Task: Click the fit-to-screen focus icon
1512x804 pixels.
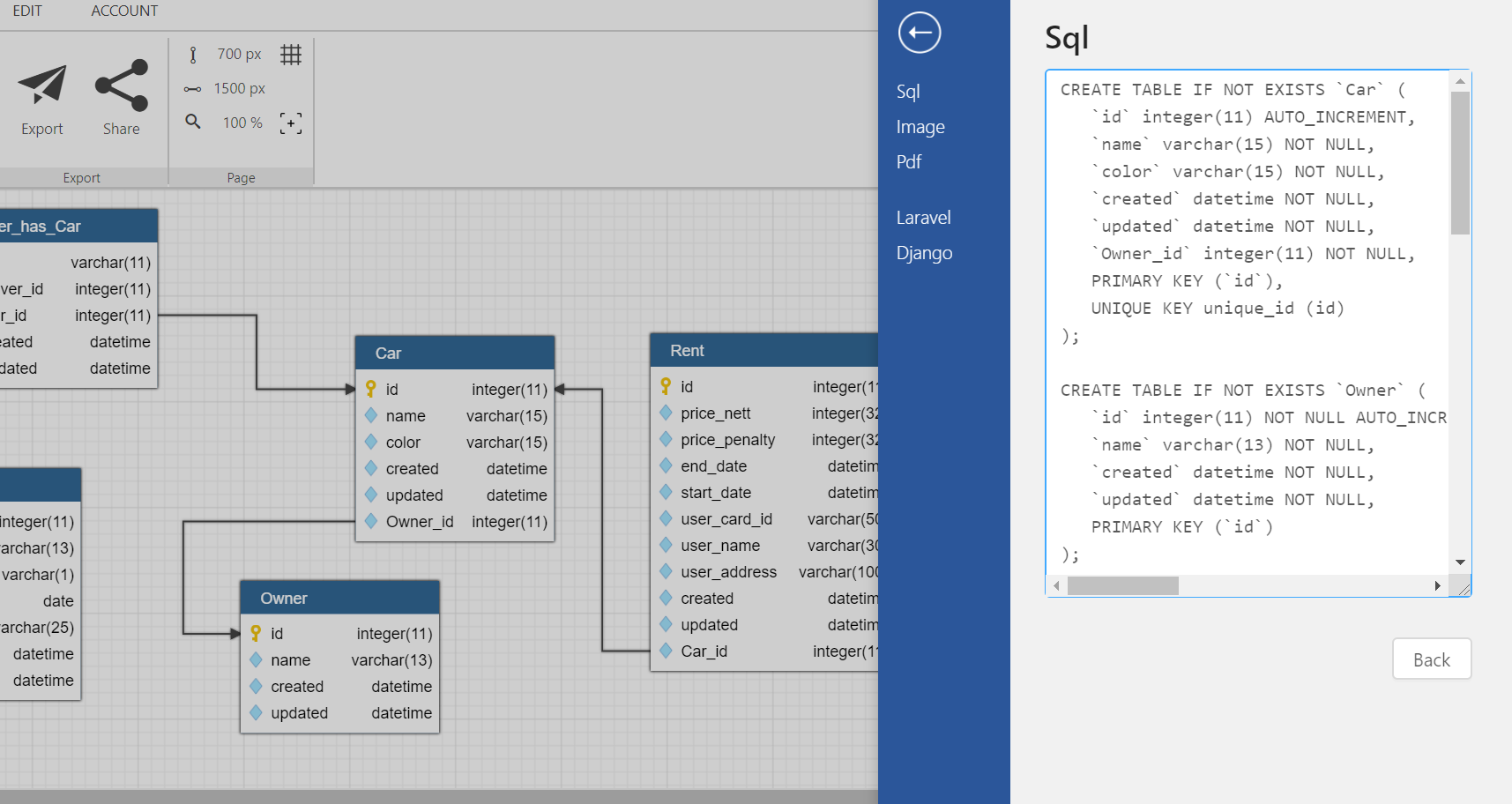Action: click(x=291, y=123)
